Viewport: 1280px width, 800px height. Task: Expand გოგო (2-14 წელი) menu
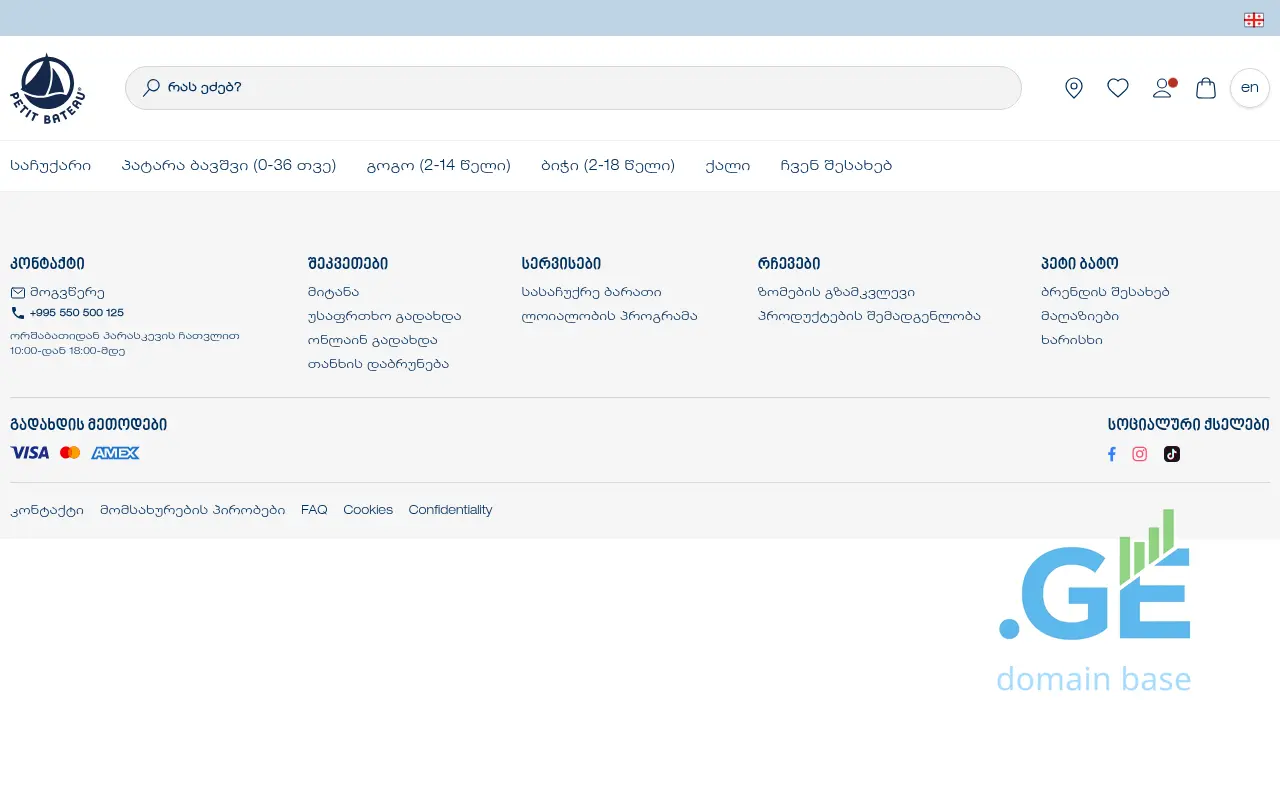point(439,166)
